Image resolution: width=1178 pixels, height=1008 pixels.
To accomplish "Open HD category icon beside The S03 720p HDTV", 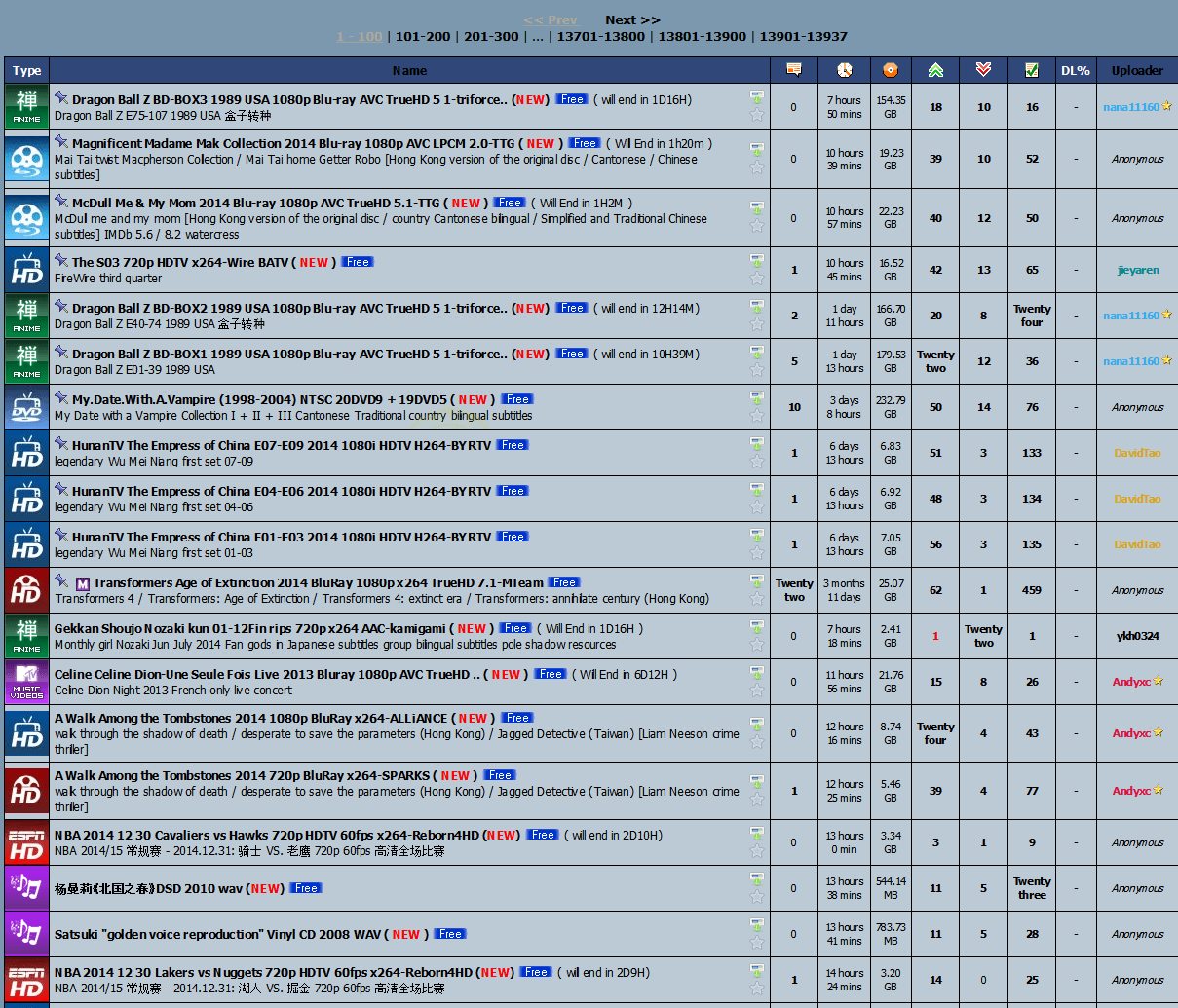I will tap(26, 270).
